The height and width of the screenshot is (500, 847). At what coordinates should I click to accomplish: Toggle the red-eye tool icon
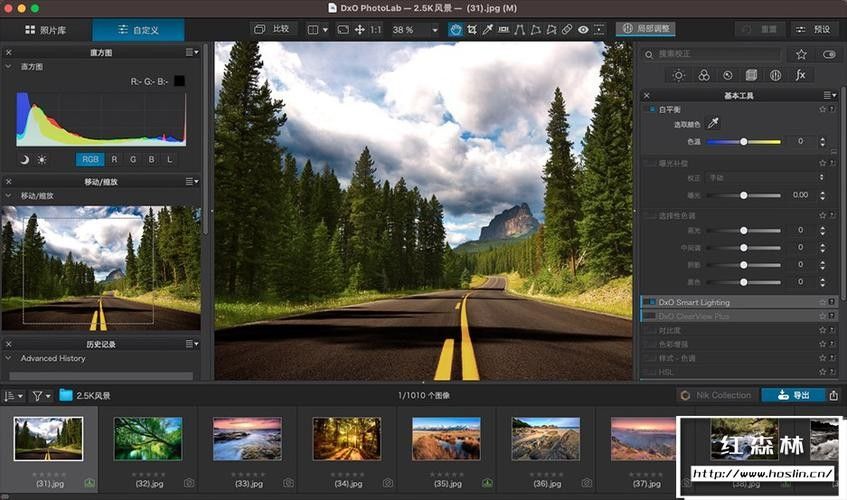click(x=583, y=30)
